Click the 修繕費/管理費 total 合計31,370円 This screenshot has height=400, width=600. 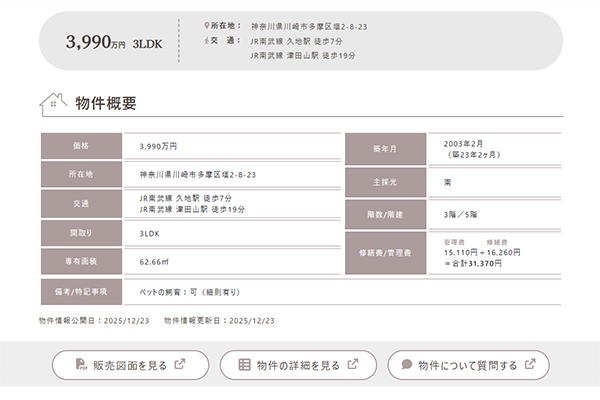click(474, 263)
